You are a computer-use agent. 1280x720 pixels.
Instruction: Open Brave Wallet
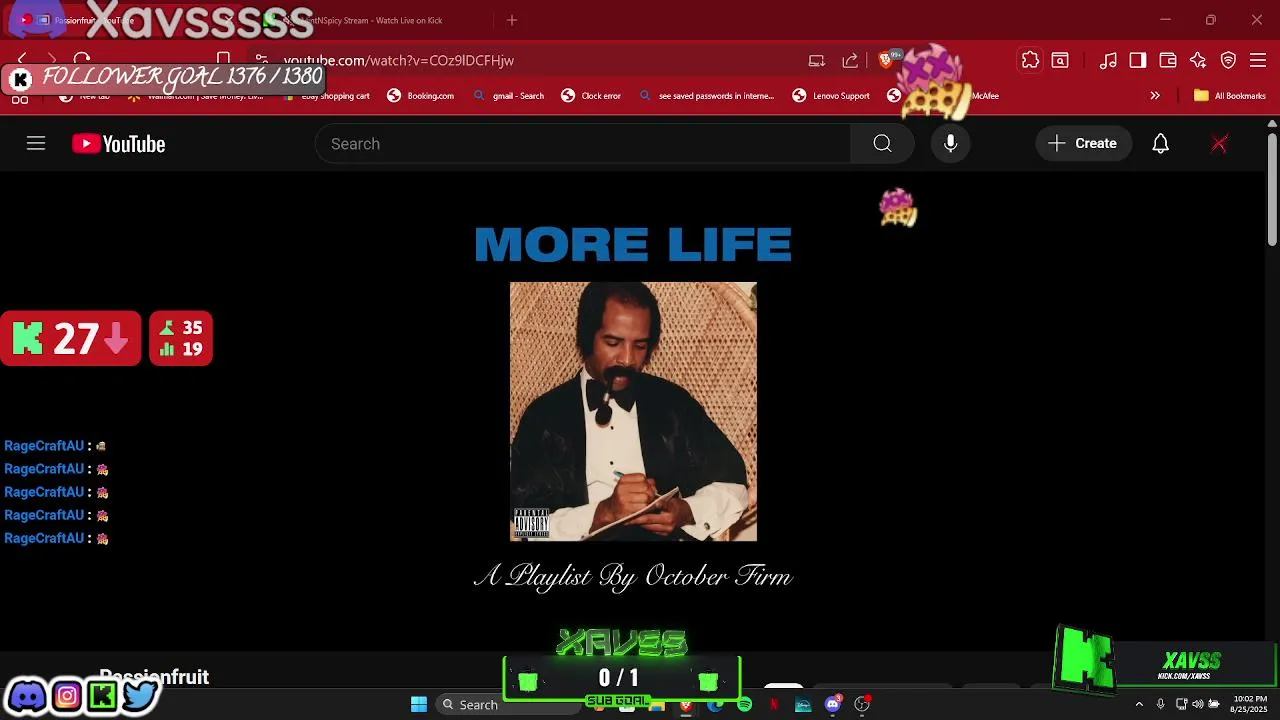coord(1168,60)
